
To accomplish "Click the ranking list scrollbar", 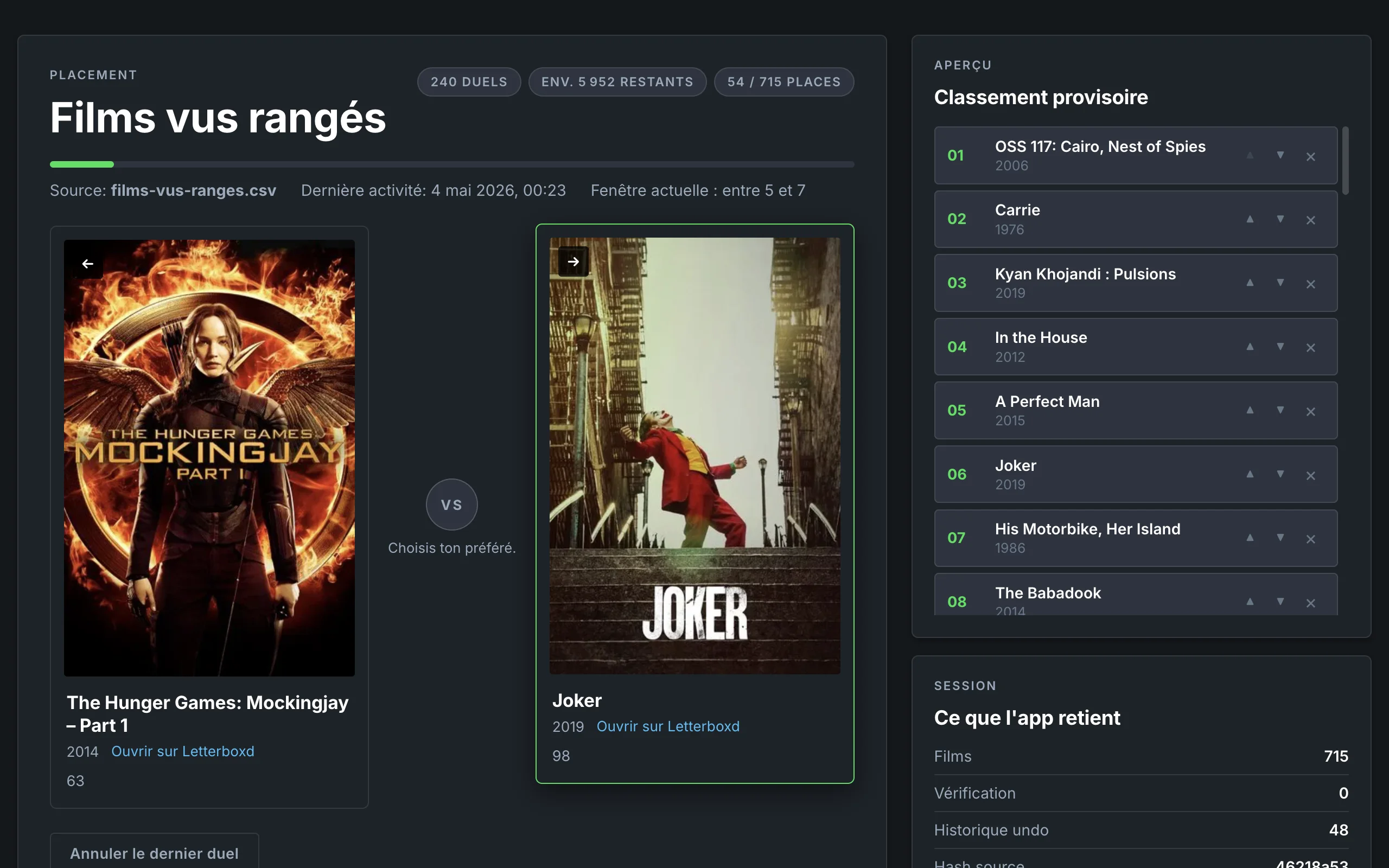I will (x=1345, y=161).
